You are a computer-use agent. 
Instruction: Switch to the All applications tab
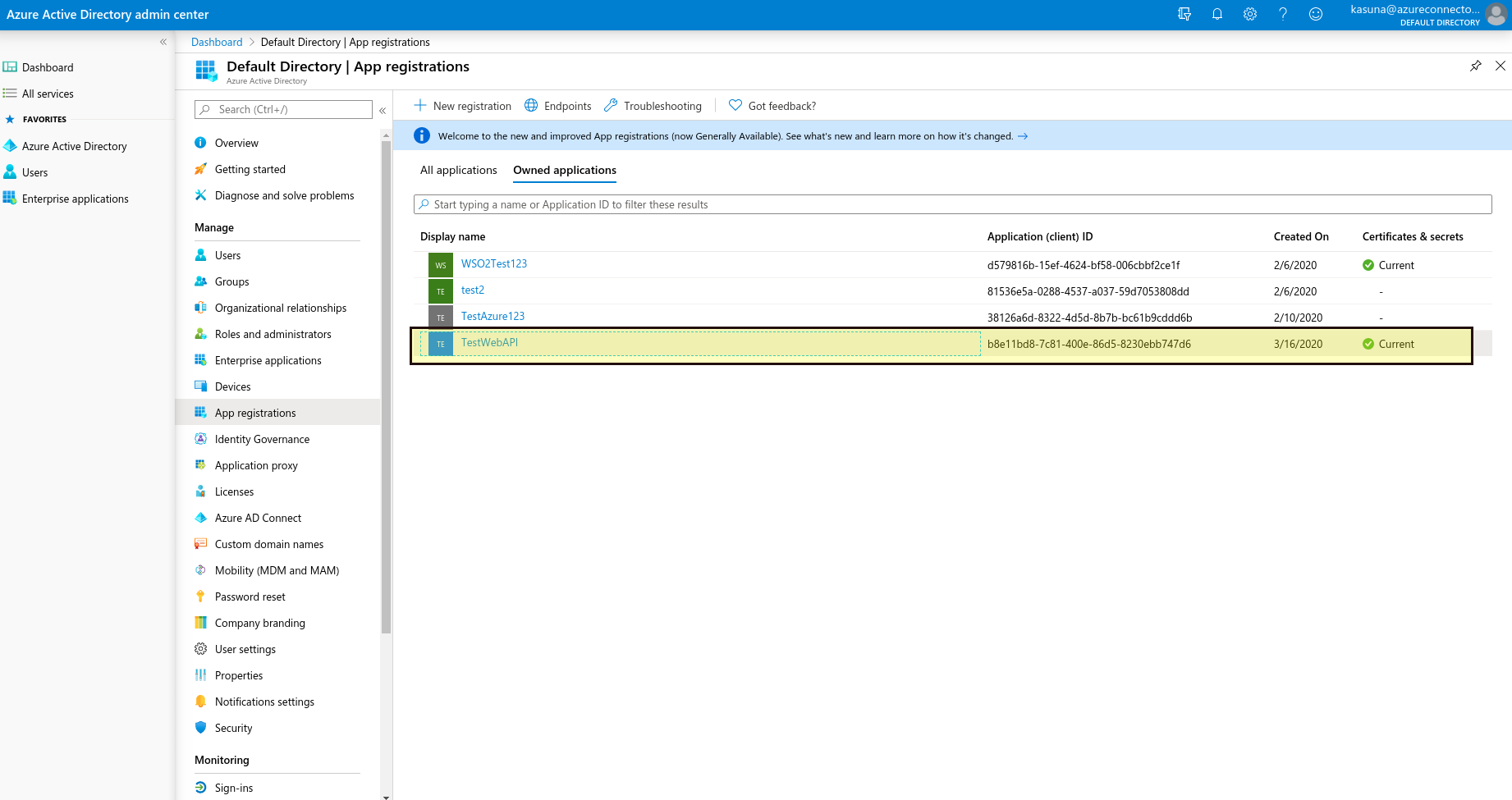pyautogui.click(x=458, y=170)
